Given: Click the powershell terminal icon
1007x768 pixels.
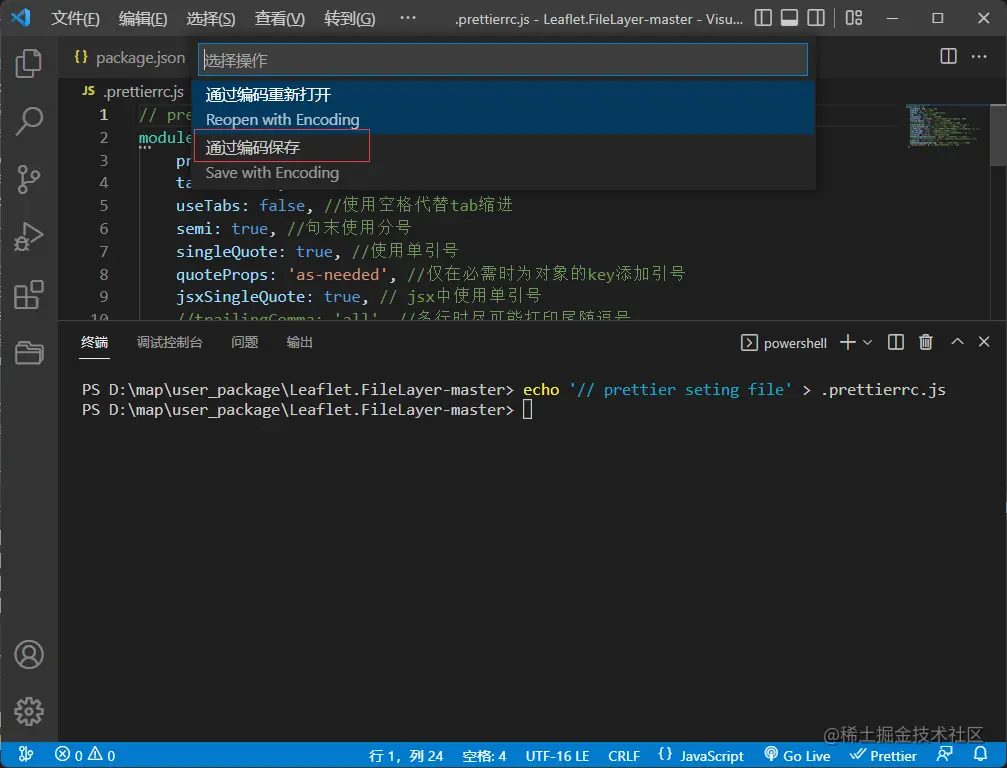Looking at the screenshot, I should point(749,343).
